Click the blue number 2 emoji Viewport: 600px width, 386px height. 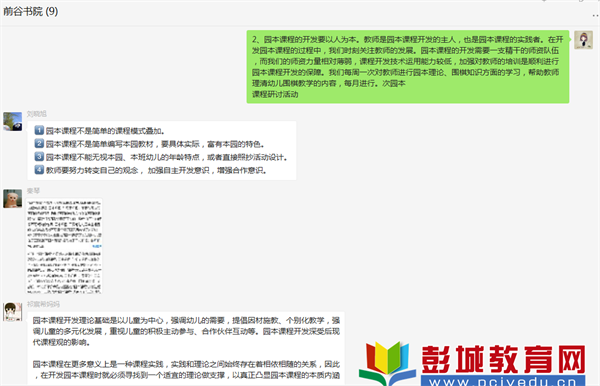pyautogui.click(x=39, y=143)
